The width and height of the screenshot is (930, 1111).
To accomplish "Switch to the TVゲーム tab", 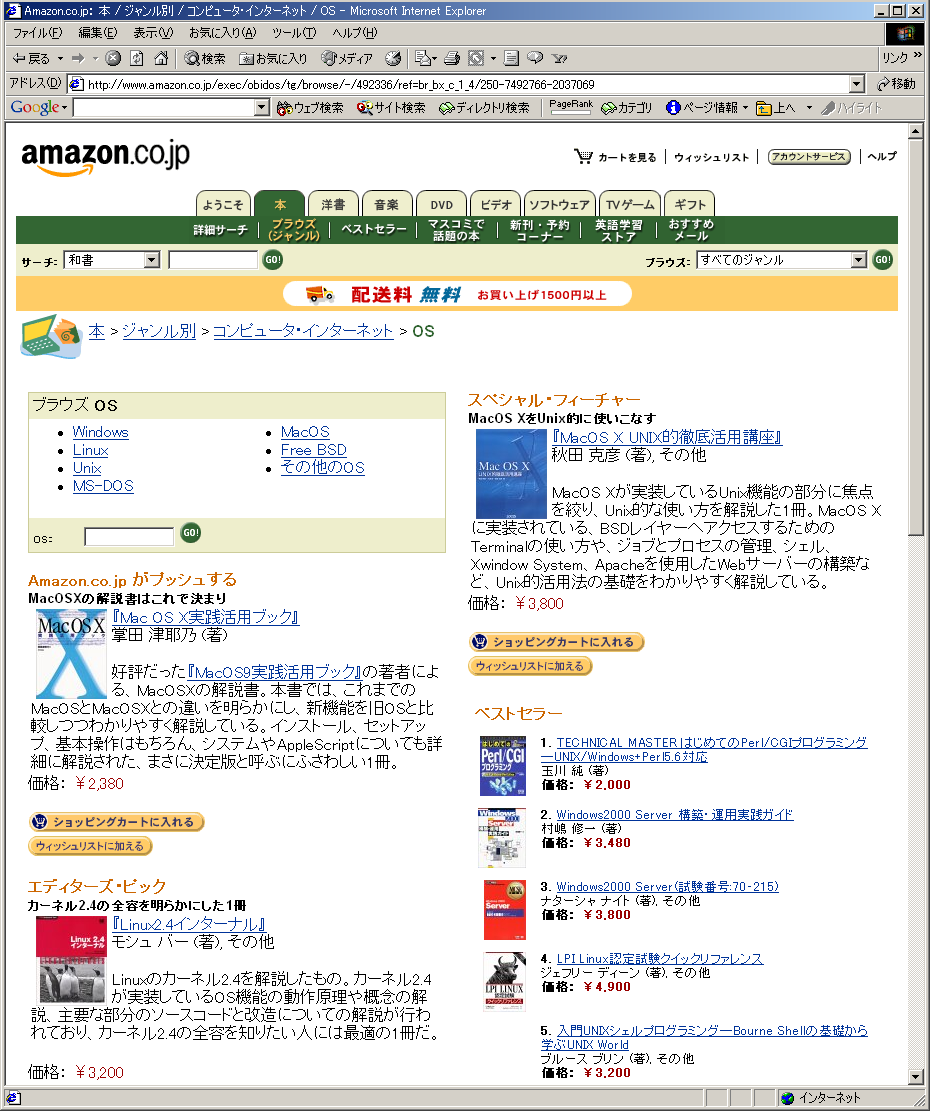I will [630, 204].
